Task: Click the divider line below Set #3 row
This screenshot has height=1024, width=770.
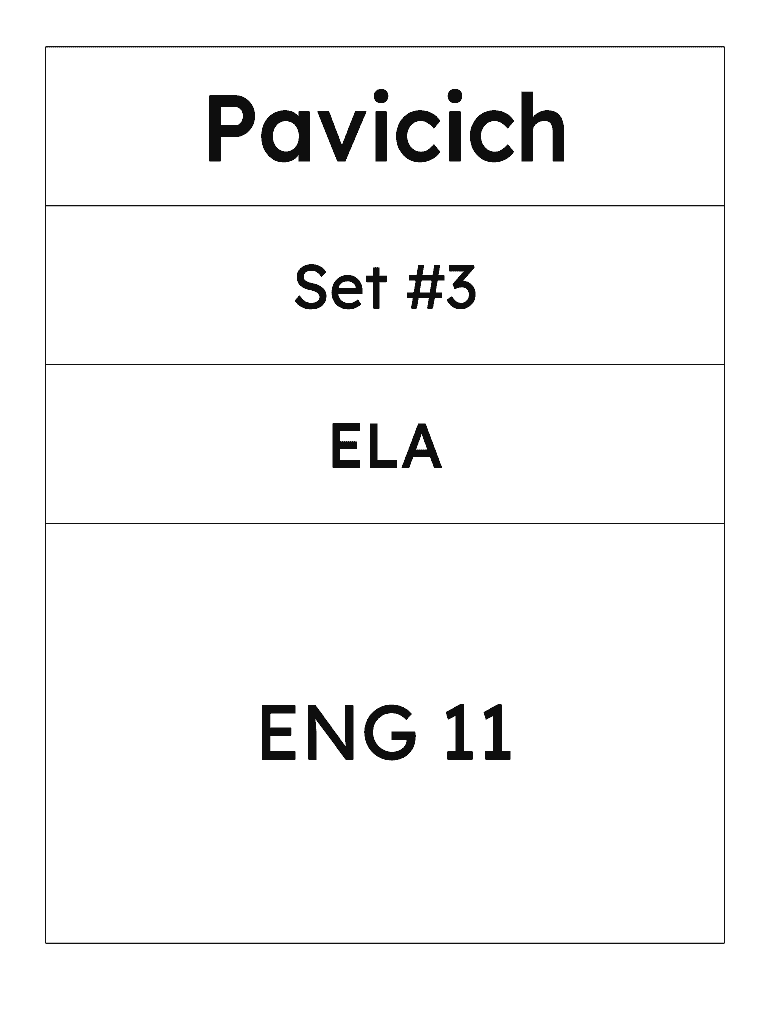Action: [385, 364]
